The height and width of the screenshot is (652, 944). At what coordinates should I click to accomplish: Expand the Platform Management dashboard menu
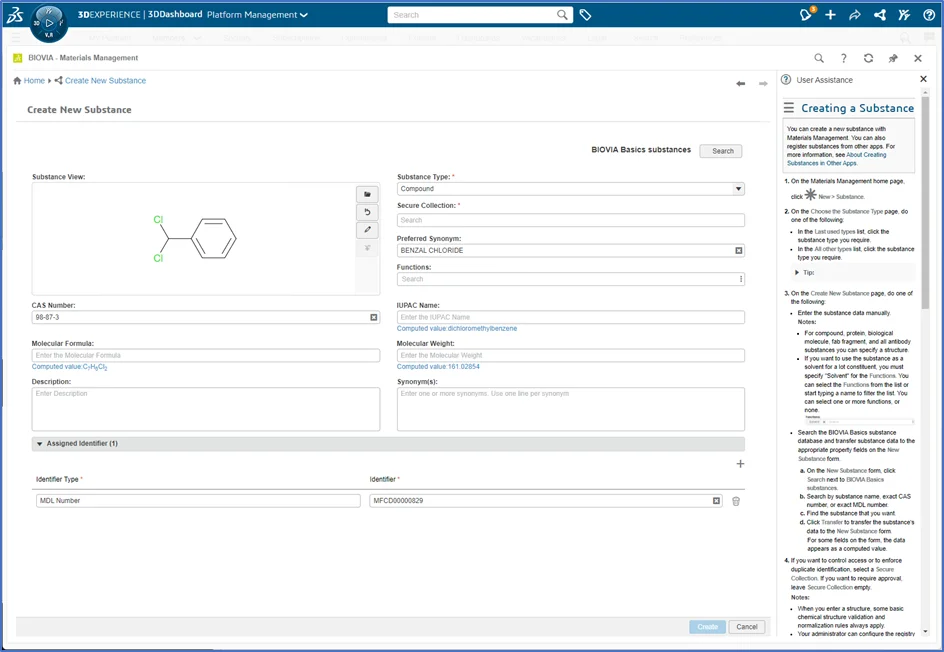click(304, 15)
